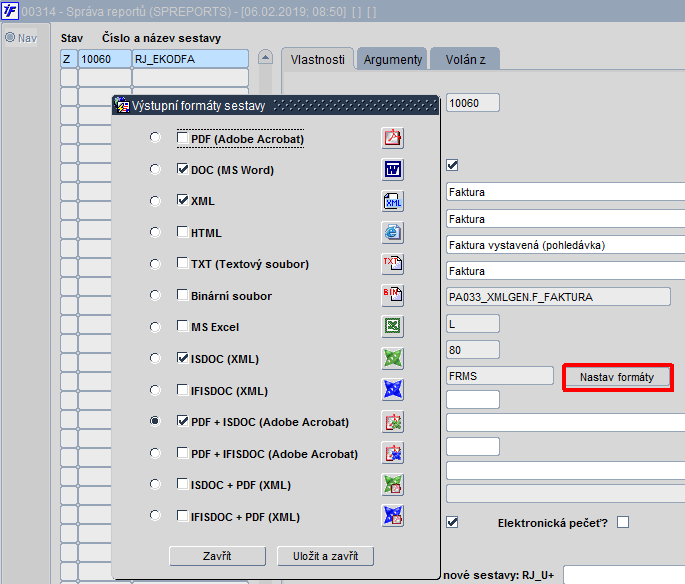Select default radio for HTML

tap(155, 232)
